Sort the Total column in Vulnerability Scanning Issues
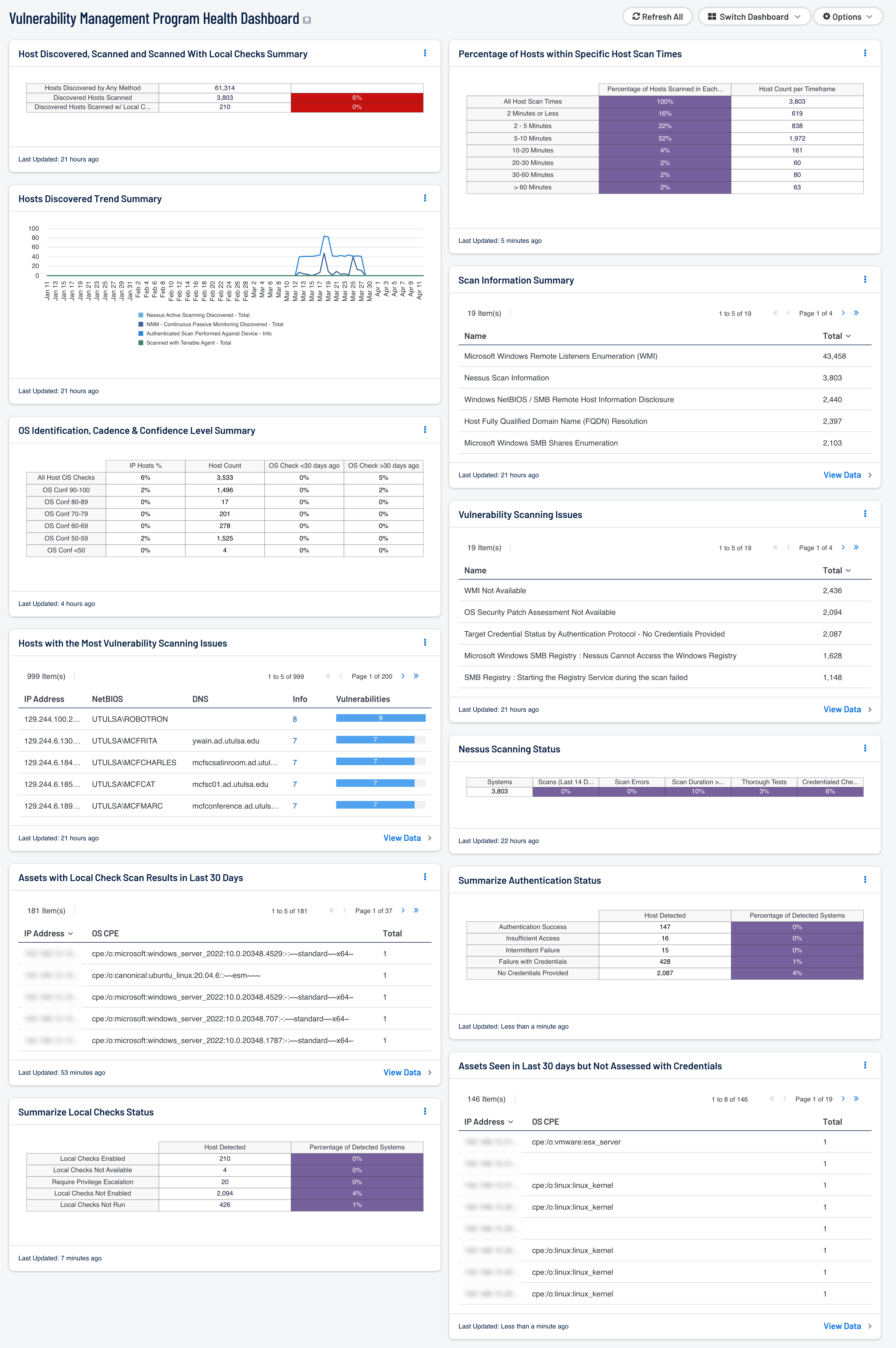Viewport: 896px width, 1348px height. [836, 570]
